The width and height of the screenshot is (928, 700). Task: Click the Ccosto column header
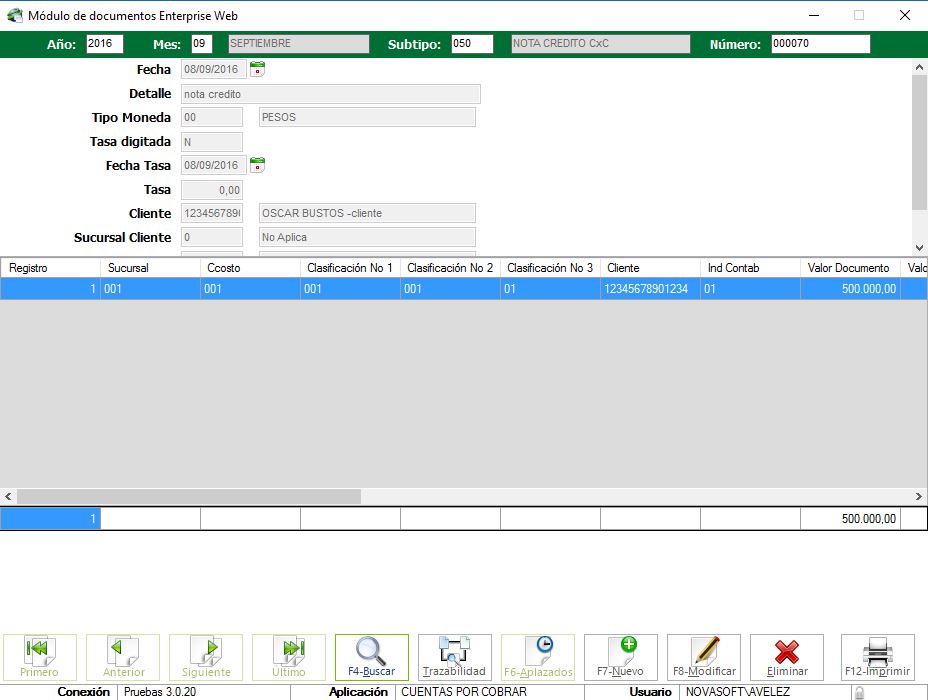point(250,268)
